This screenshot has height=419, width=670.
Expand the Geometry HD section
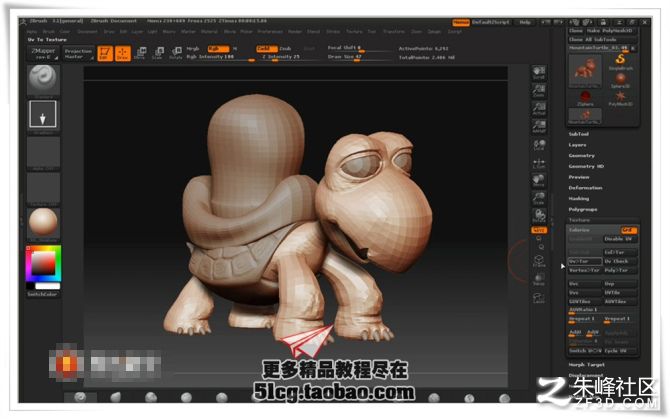[x=586, y=166]
